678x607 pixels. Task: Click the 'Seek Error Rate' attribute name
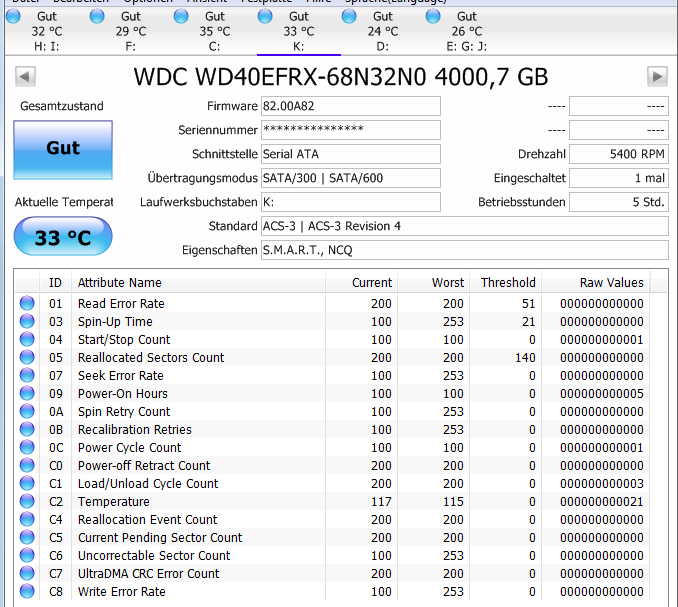point(121,376)
